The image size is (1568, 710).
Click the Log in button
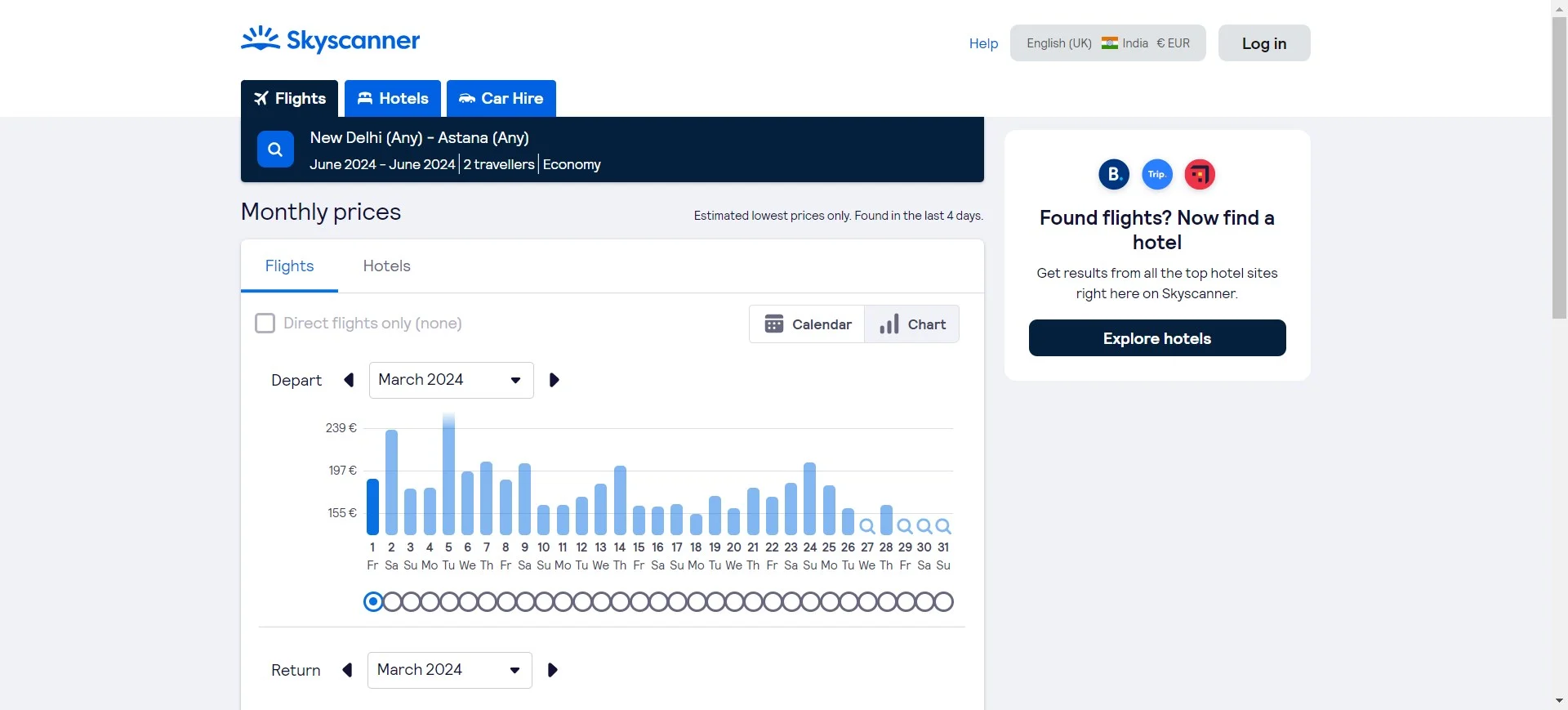click(1263, 43)
